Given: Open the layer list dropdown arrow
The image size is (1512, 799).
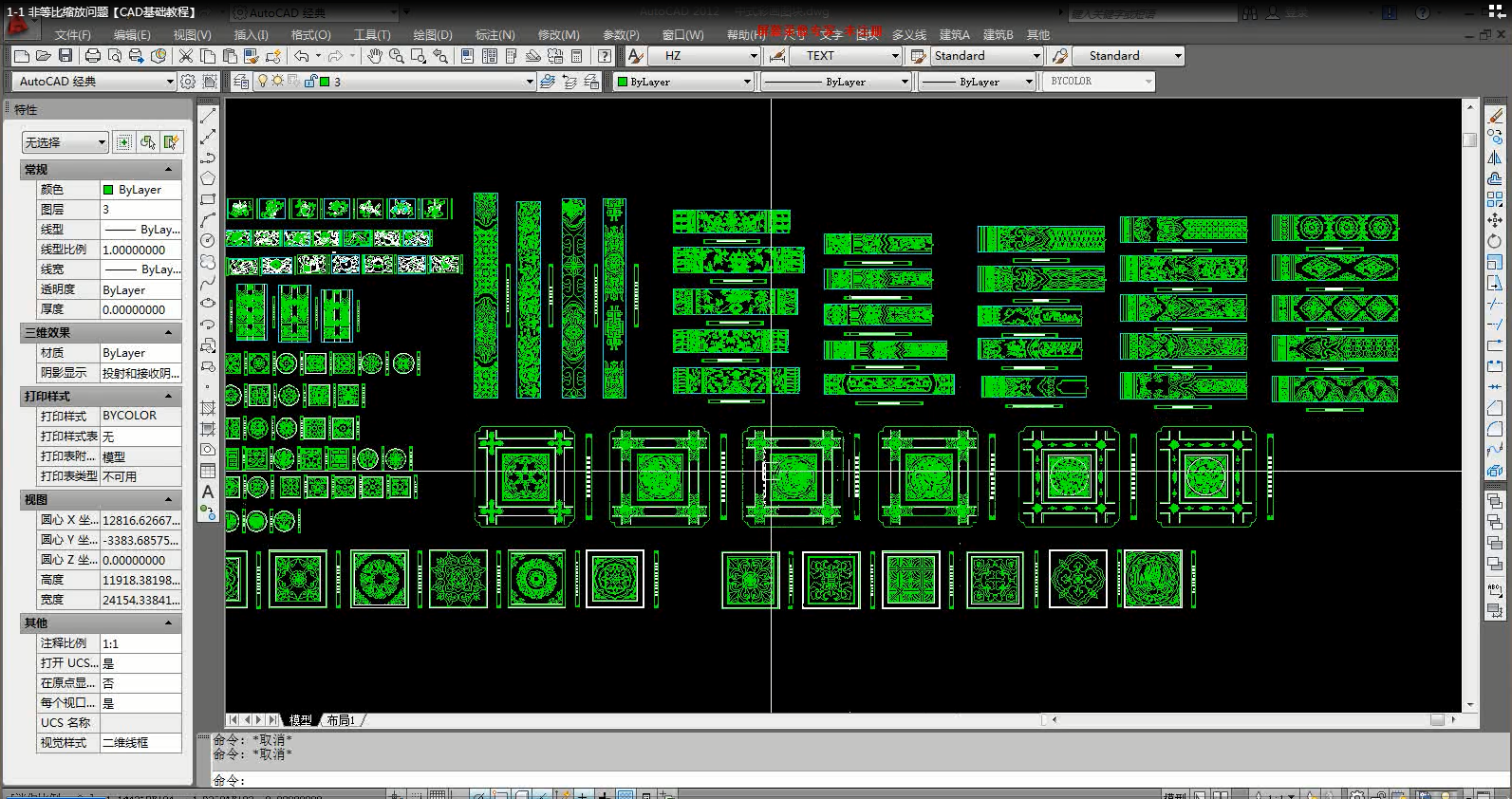Looking at the screenshot, I should 530,82.
